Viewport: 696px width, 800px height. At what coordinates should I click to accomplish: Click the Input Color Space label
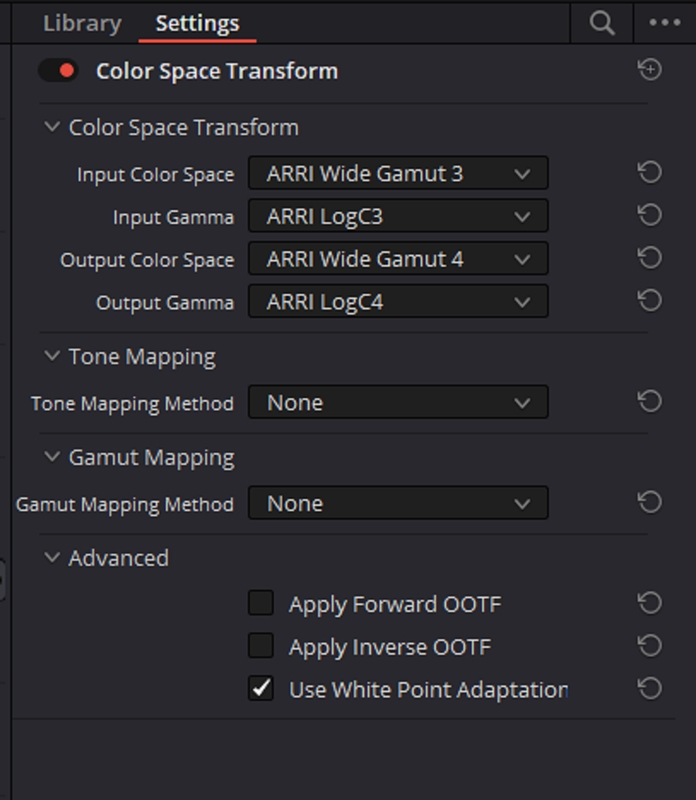click(x=156, y=174)
